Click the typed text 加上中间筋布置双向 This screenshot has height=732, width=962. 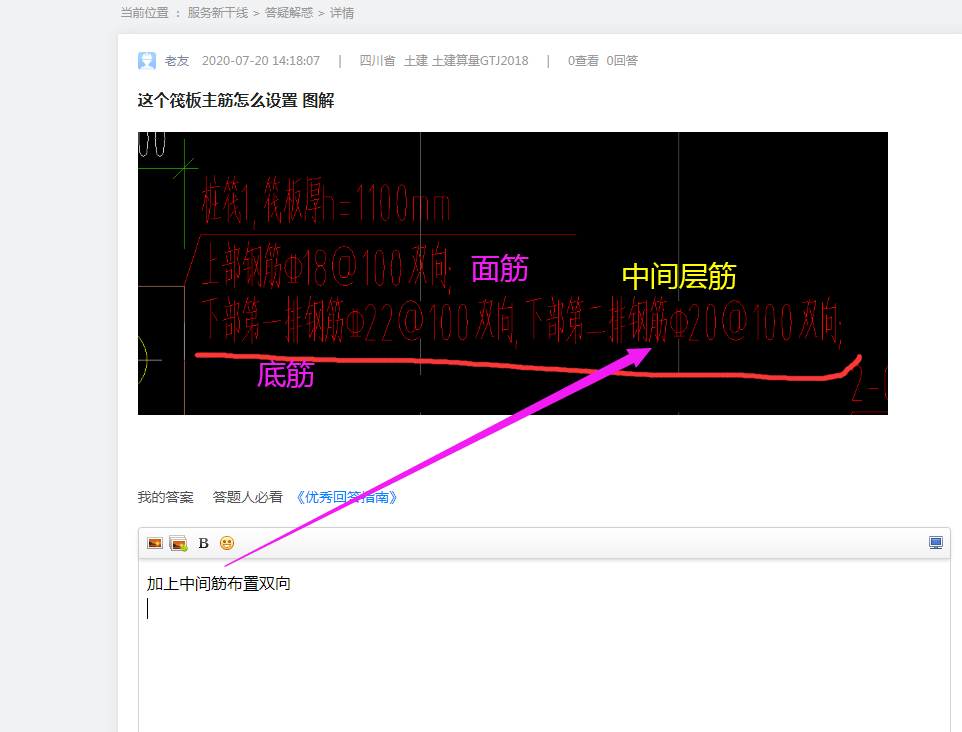[218, 584]
